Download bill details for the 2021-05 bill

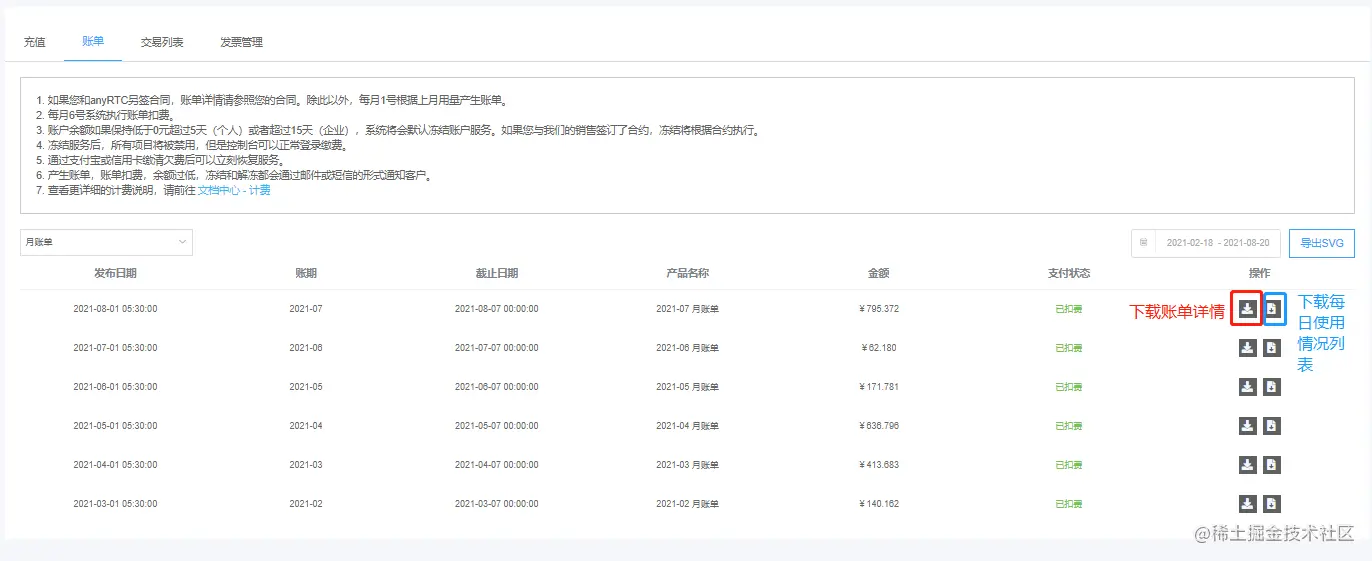1247,387
